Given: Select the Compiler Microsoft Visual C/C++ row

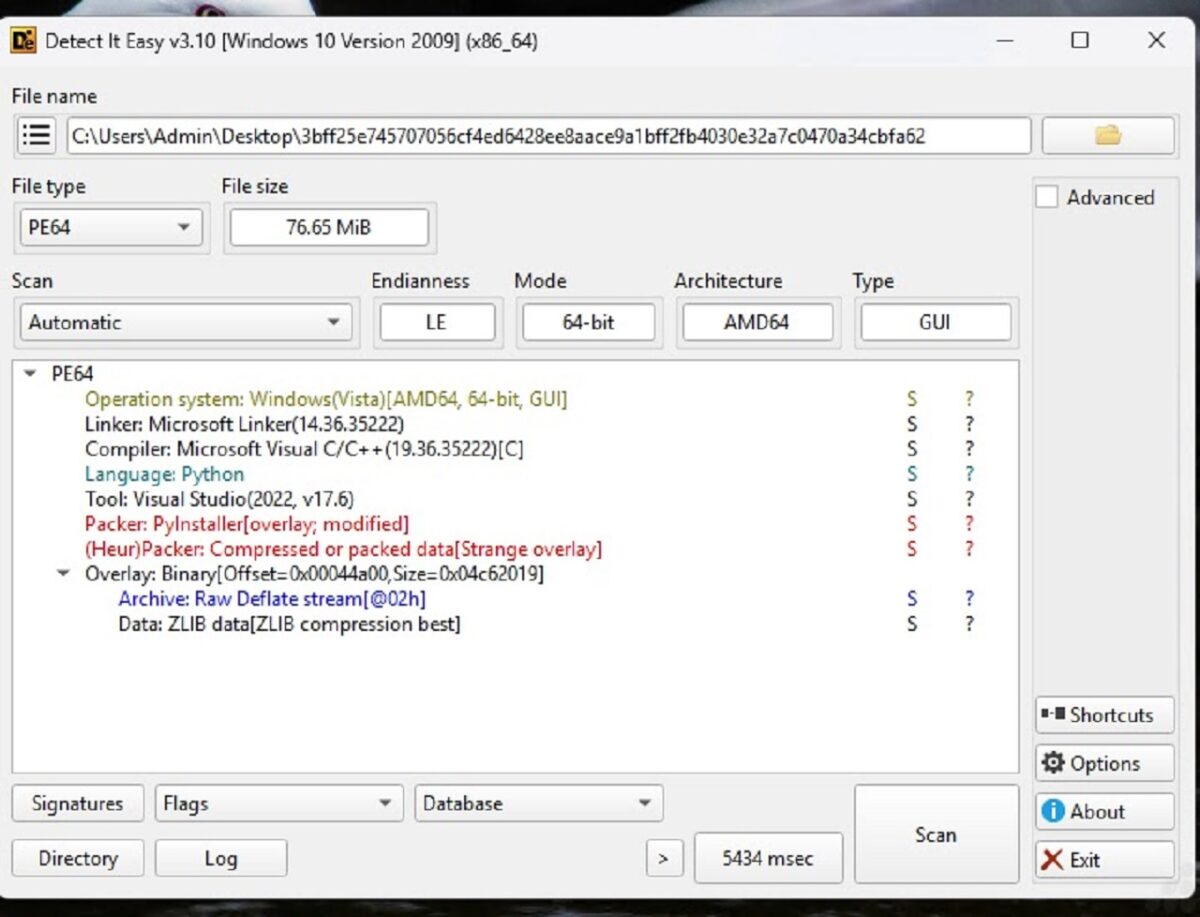Looking at the screenshot, I should (304, 449).
